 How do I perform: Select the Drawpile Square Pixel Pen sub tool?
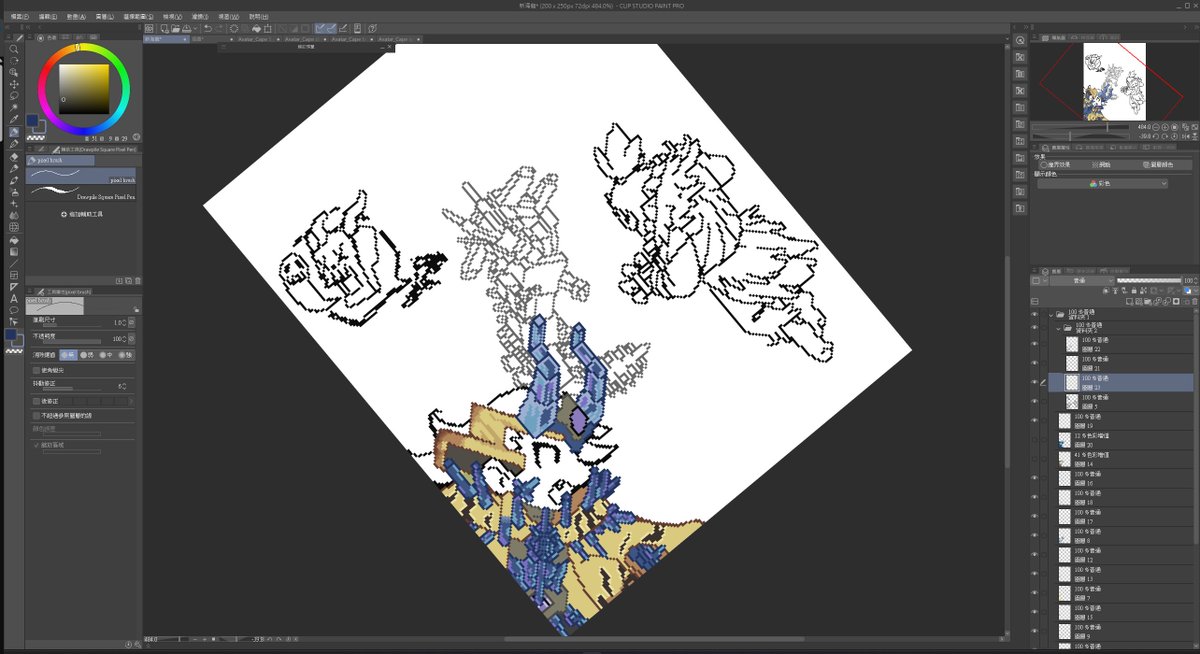(x=81, y=192)
